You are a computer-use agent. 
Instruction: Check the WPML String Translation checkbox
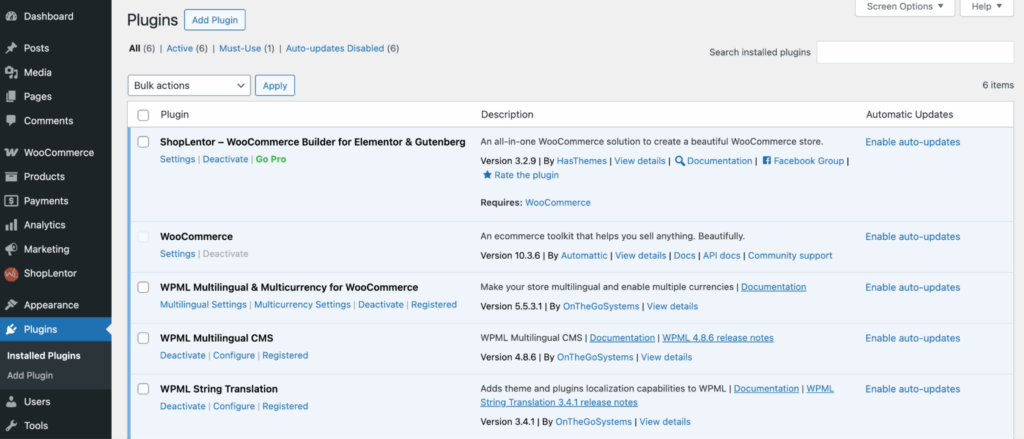(x=143, y=389)
